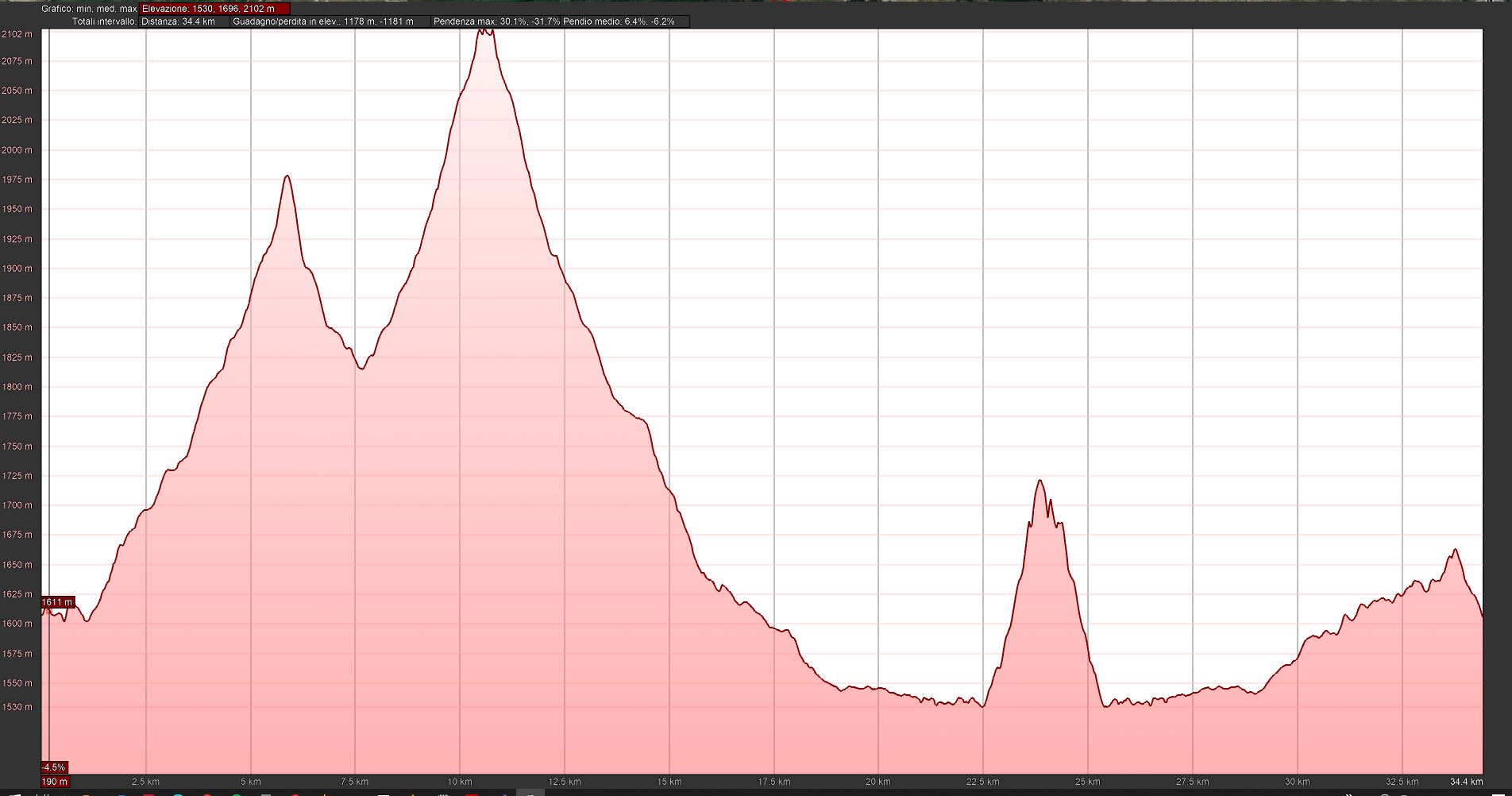Click the 2102 m top elevation axis label
Screen dimensions: 1512x796
tap(17, 34)
